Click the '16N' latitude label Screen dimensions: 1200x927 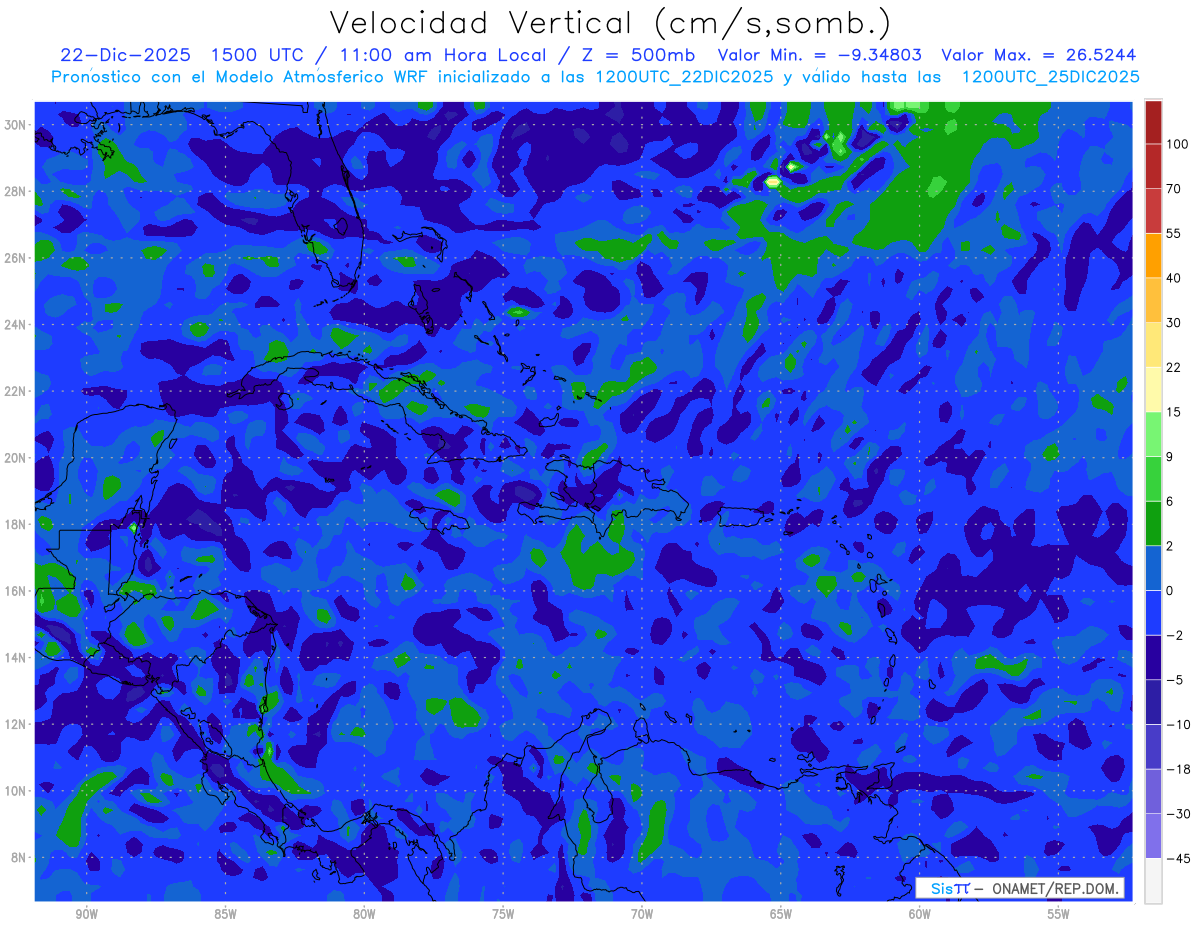point(17,591)
